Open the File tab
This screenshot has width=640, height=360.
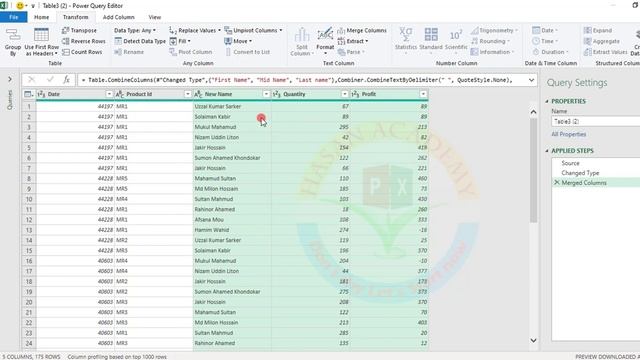[x=13, y=17]
